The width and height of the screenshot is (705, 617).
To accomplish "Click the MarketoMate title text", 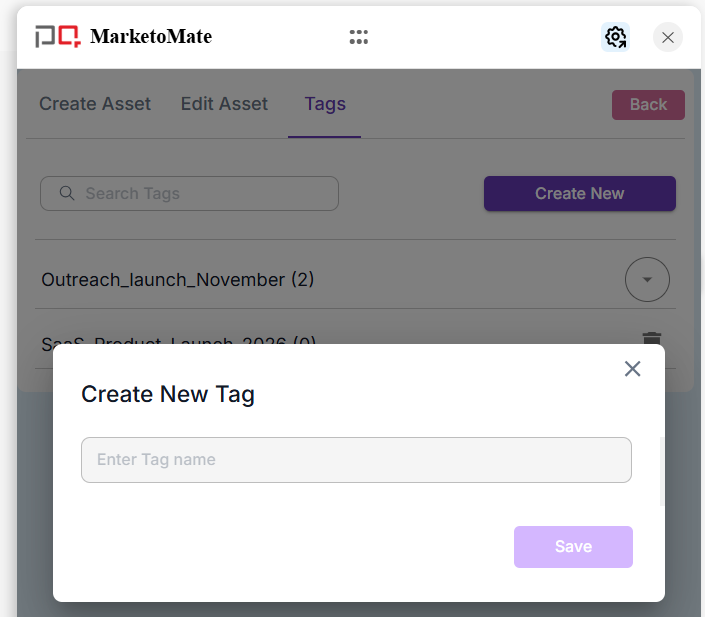I will pyautogui.click(x=151, y=37).
